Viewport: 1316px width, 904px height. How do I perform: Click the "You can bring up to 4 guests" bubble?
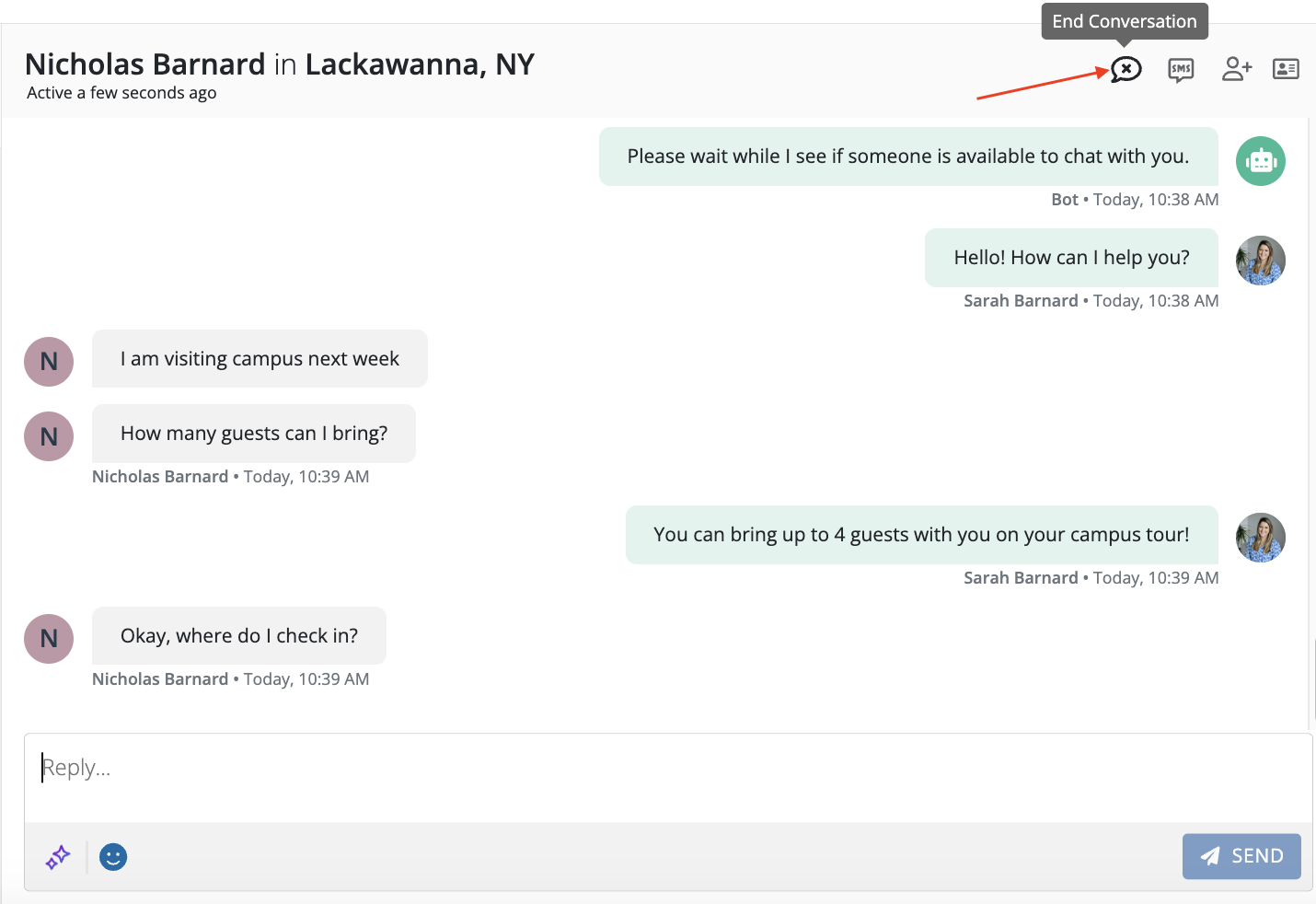[921, 535]
